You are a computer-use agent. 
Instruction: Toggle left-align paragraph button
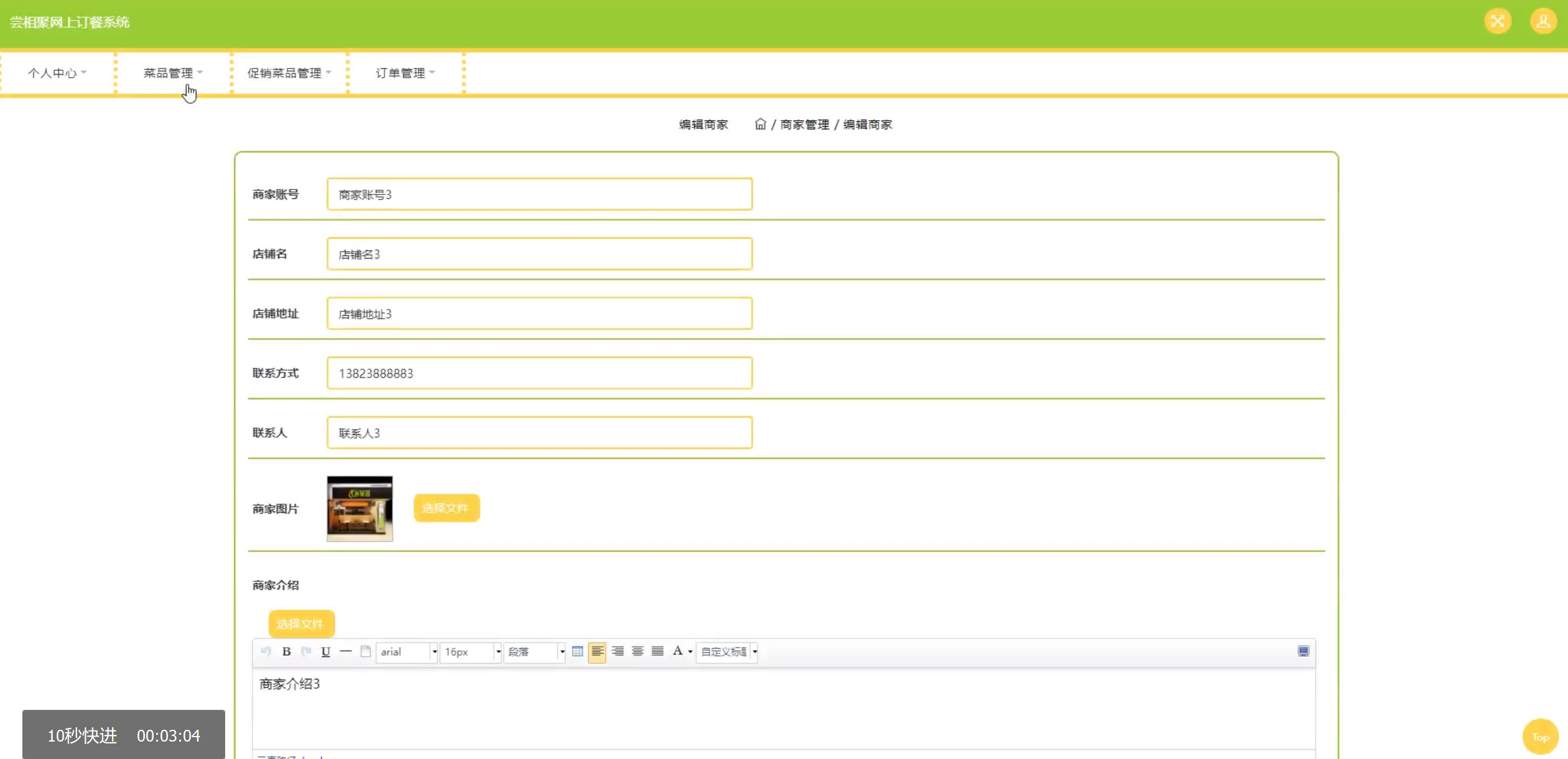596,651
